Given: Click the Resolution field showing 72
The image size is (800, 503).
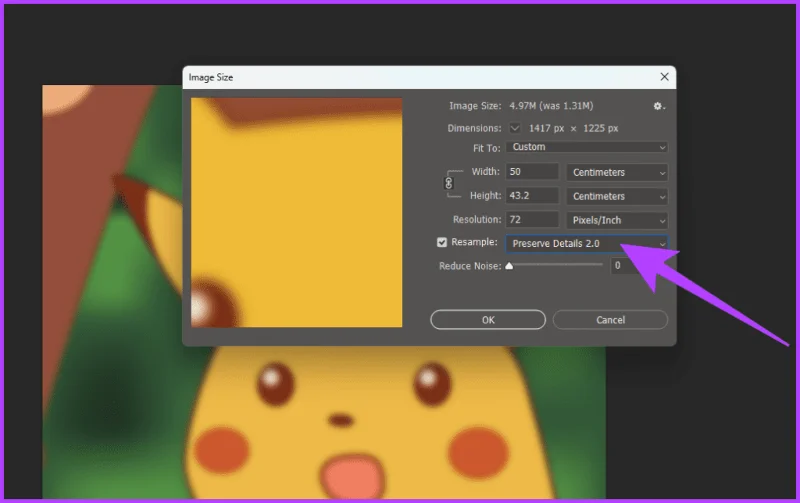Looking at the screenshot, I should (x=532, y=220).
